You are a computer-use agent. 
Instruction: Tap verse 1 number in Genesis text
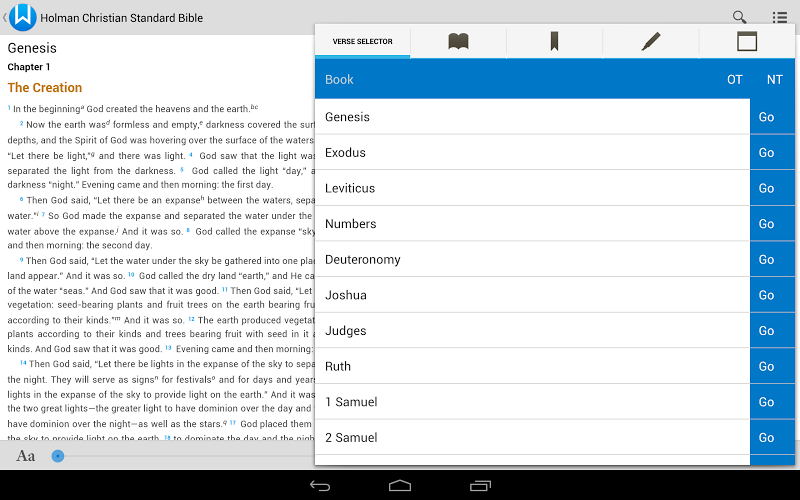9,108
